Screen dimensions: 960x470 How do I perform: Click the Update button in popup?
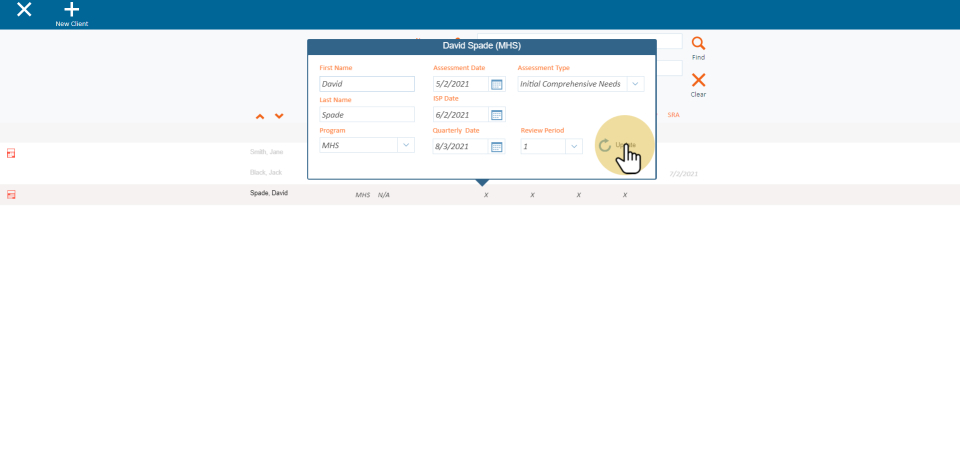tap(618, 146)
